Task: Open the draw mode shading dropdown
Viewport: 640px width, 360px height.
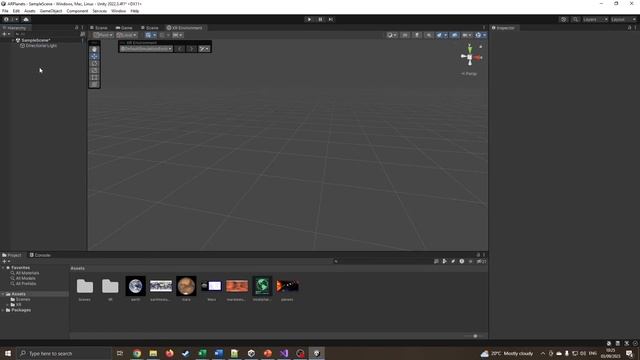Action: (391, 35)
